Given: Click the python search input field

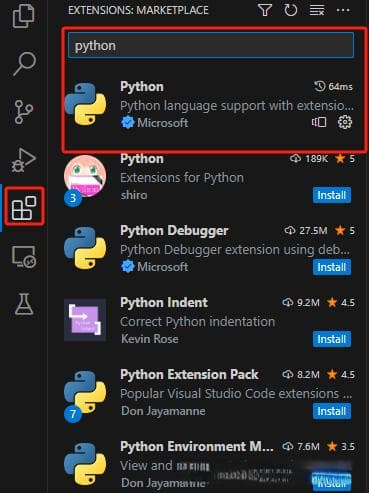Looking at the screenshot, I should 211,45.
